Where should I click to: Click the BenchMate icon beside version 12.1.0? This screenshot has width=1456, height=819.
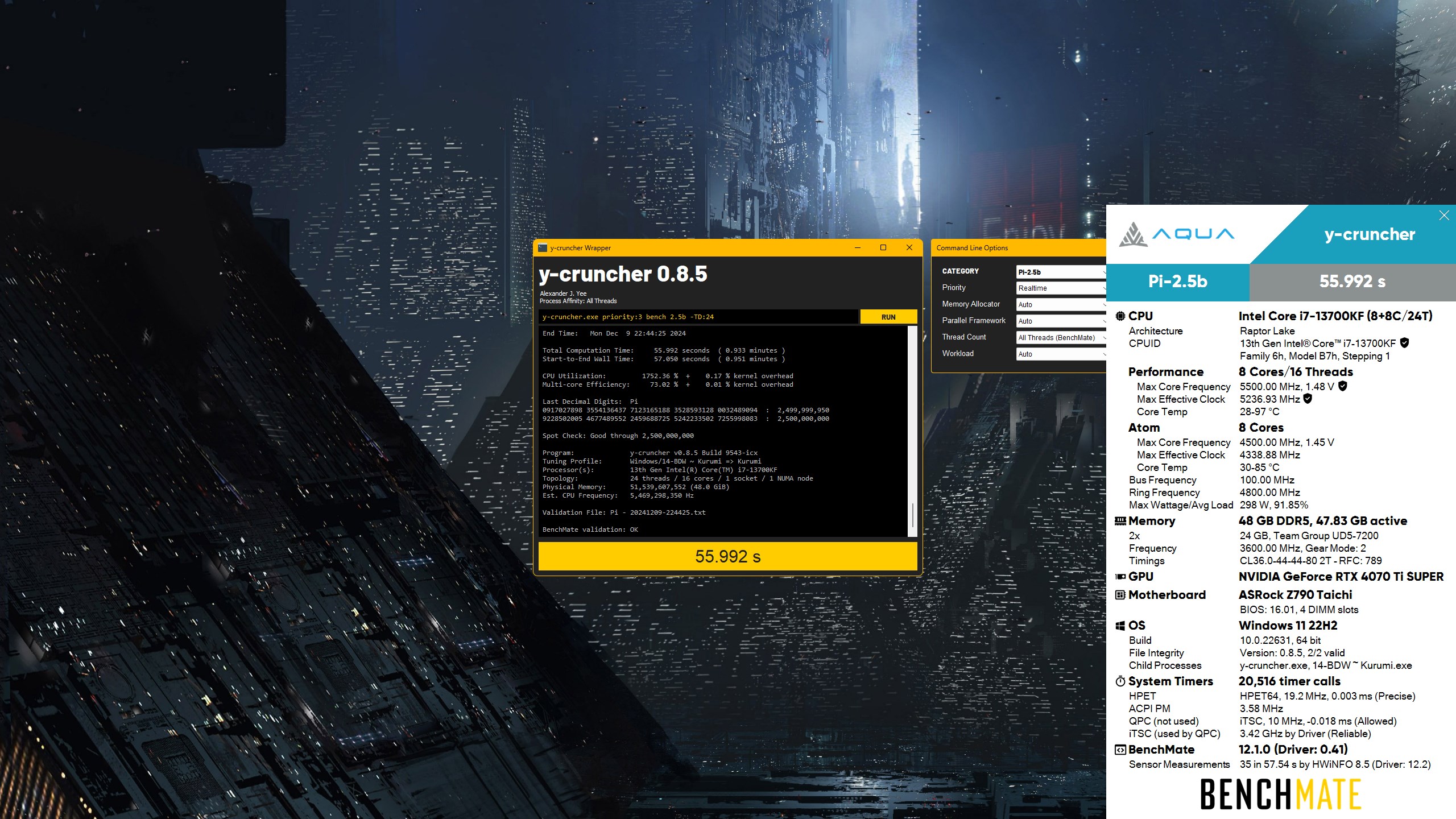(1120, 750)
